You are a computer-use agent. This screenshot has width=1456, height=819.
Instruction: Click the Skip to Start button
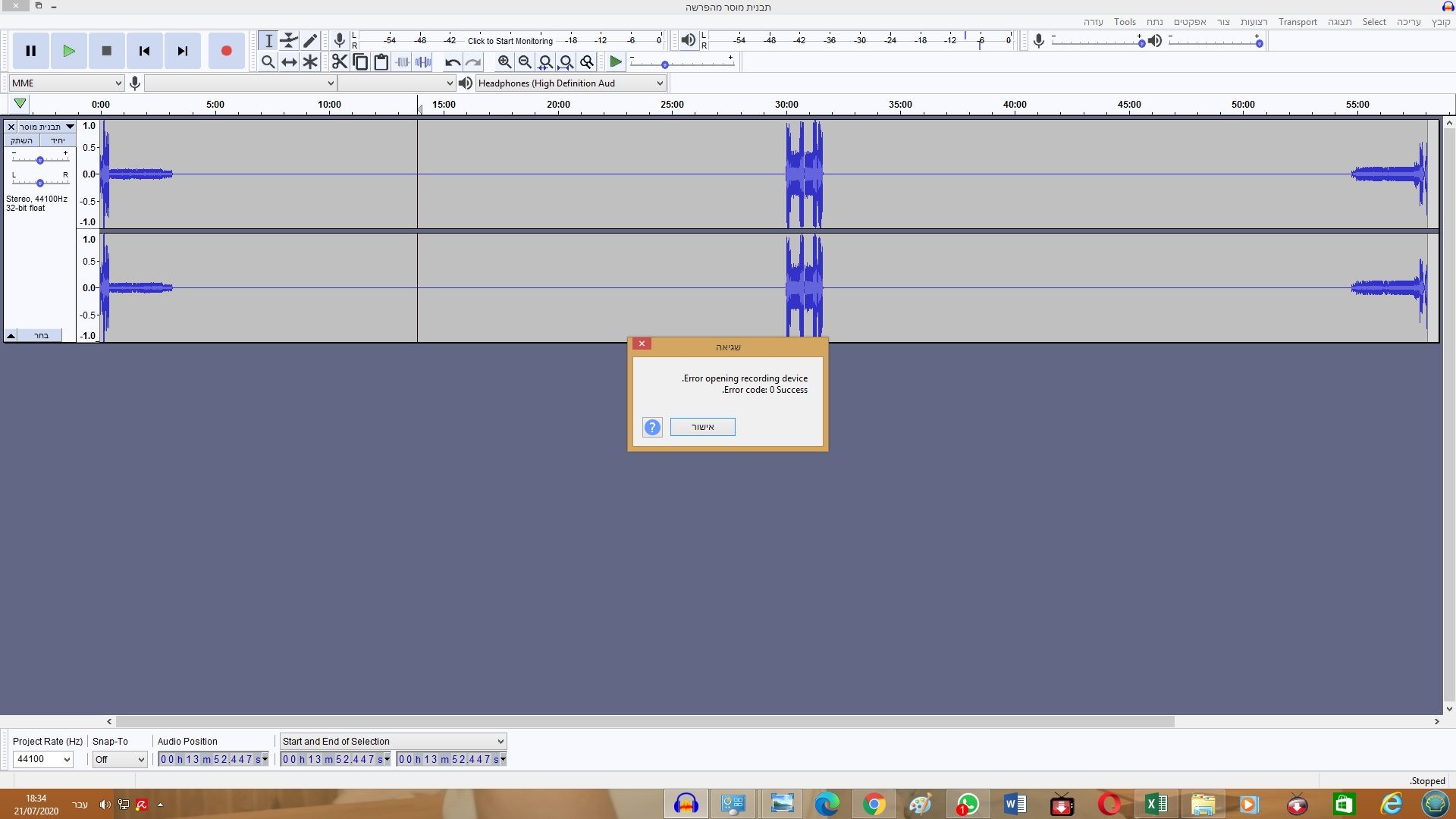pos(144,51)
